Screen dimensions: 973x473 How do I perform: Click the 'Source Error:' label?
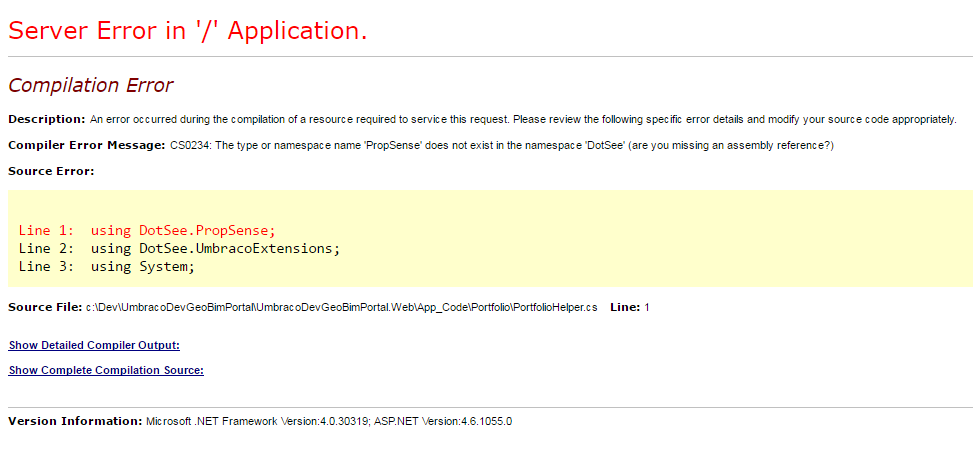click(52, 171)
